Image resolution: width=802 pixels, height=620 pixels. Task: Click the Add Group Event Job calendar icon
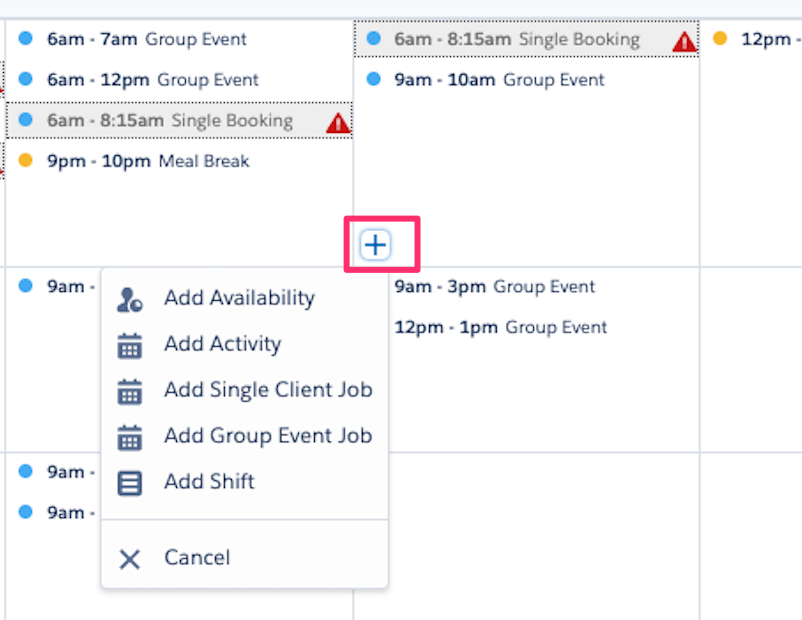129,437
